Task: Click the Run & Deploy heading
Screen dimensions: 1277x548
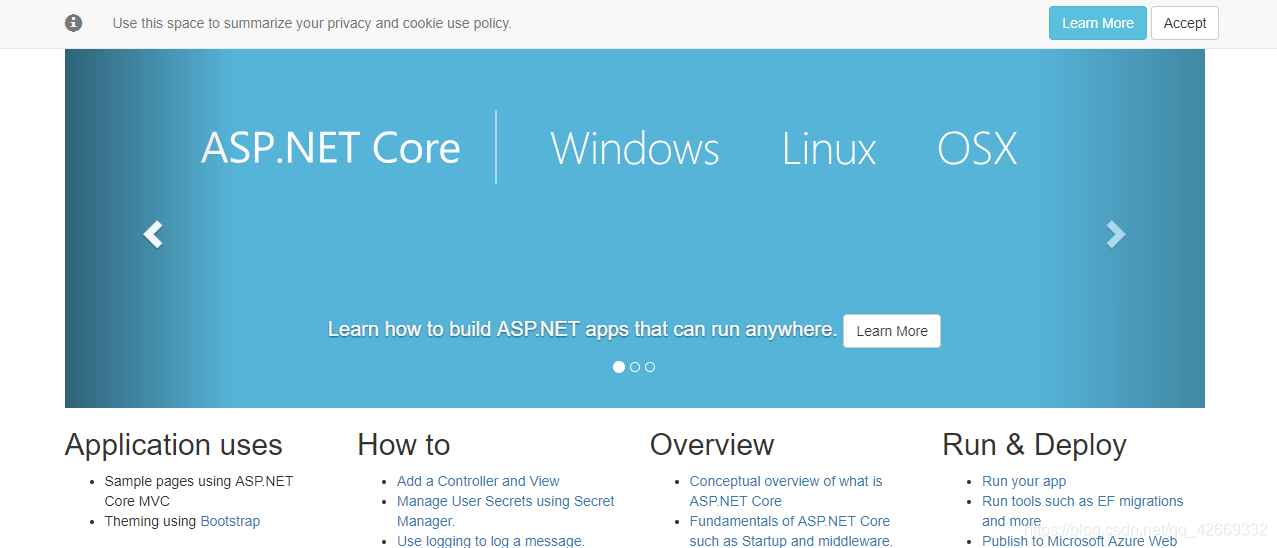Action: tap(1034, 445)
